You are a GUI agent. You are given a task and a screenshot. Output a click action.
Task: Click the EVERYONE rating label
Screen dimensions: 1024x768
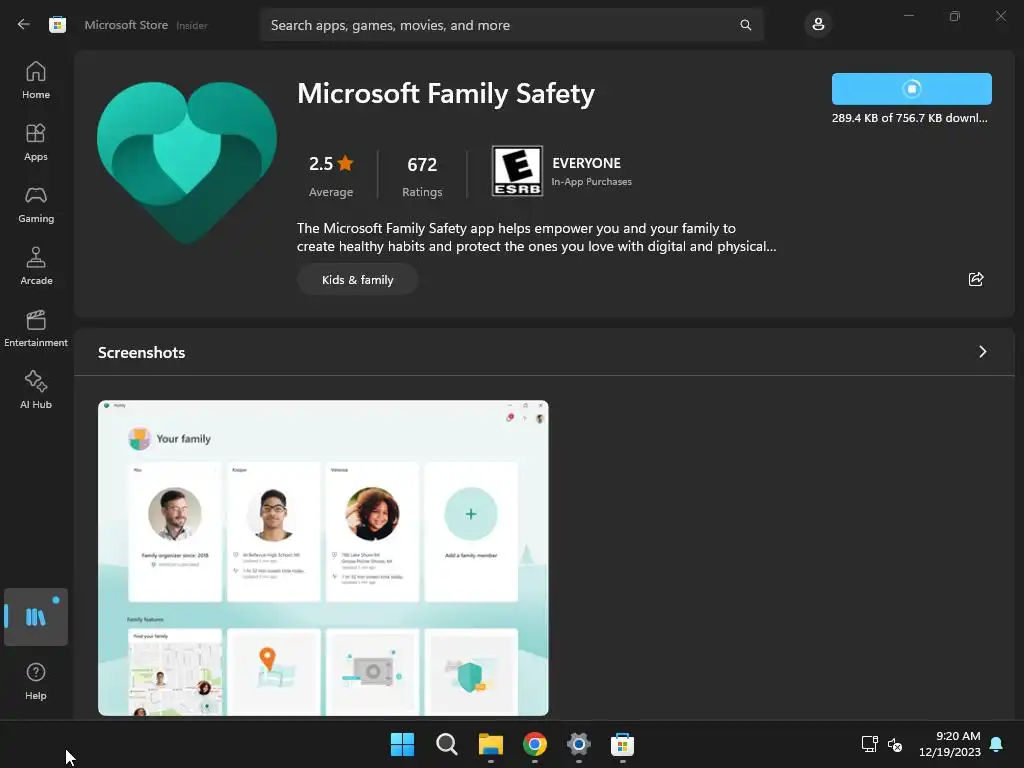coord(586,163)
